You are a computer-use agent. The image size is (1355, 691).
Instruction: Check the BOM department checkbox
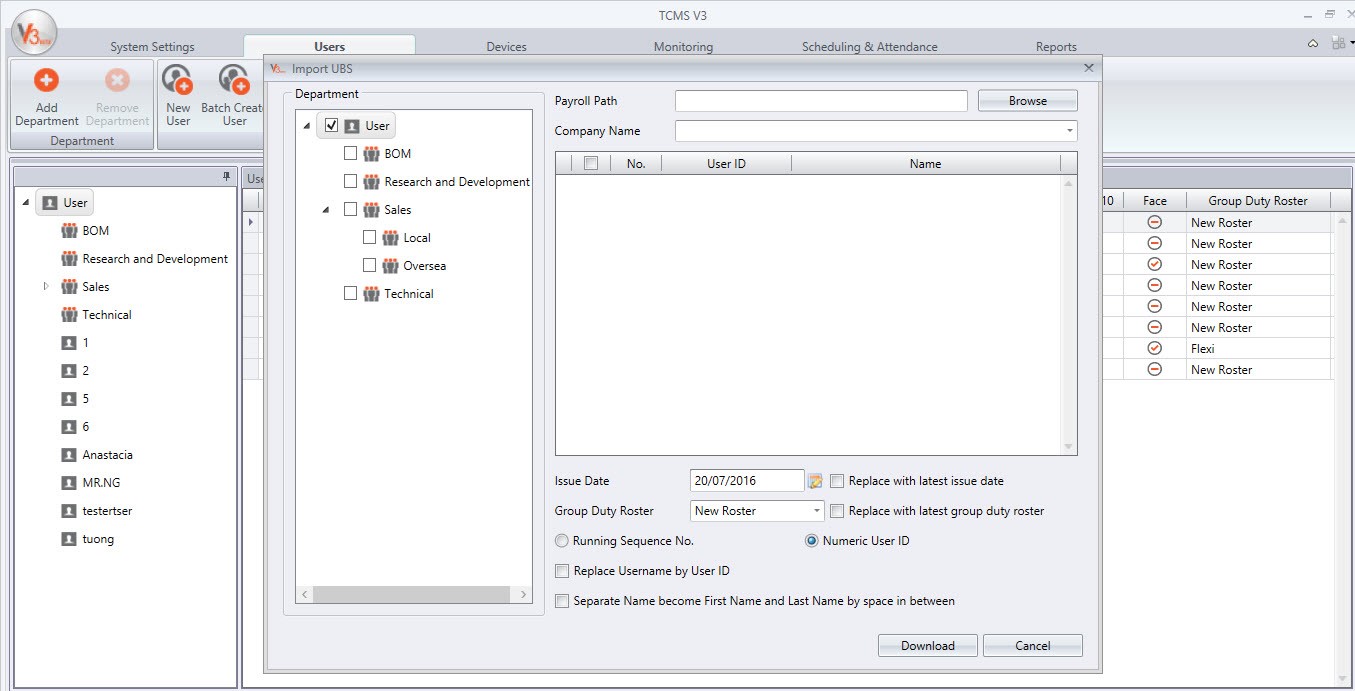tap(350, 154)
